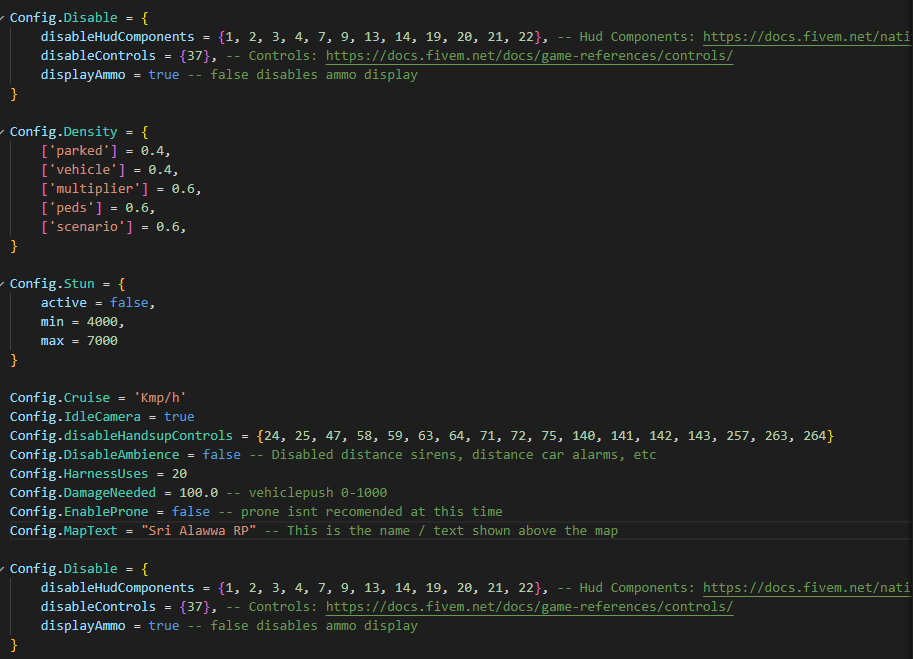Collapse the Config.Stun code block
The width and height of the screenshot is (913, 659).
[4, 283]
